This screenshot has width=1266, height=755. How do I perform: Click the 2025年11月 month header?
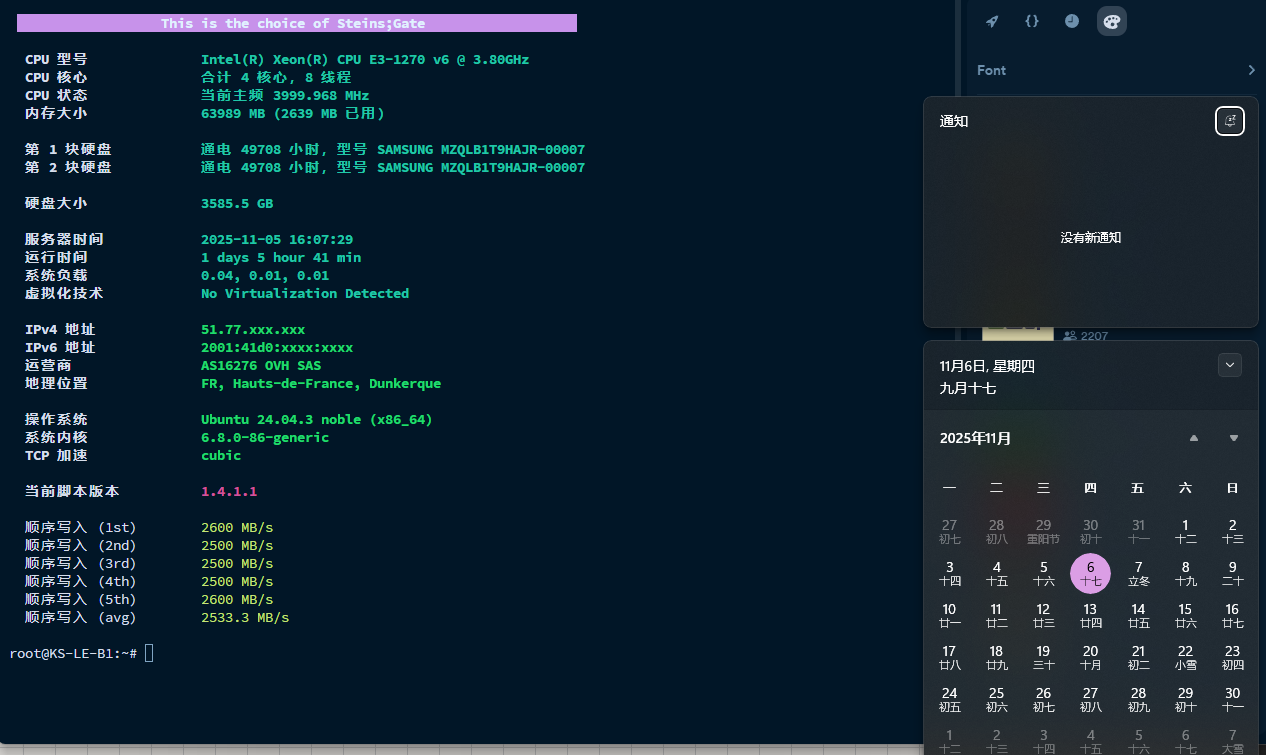[975, 438]
